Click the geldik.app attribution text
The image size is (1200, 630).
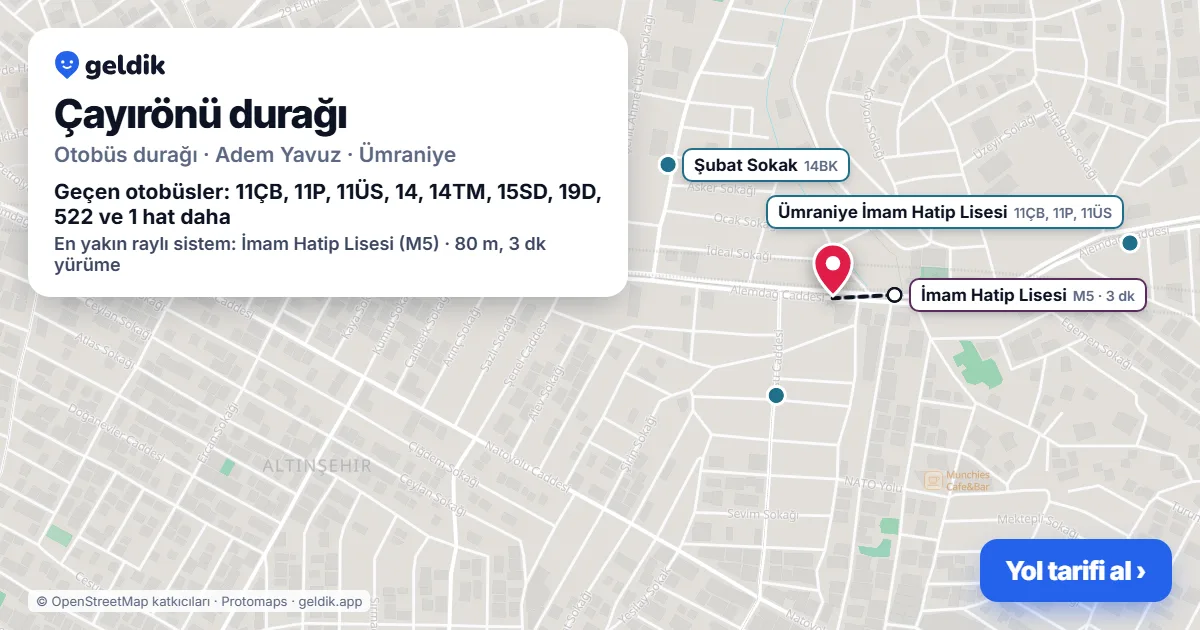[330, 602]
